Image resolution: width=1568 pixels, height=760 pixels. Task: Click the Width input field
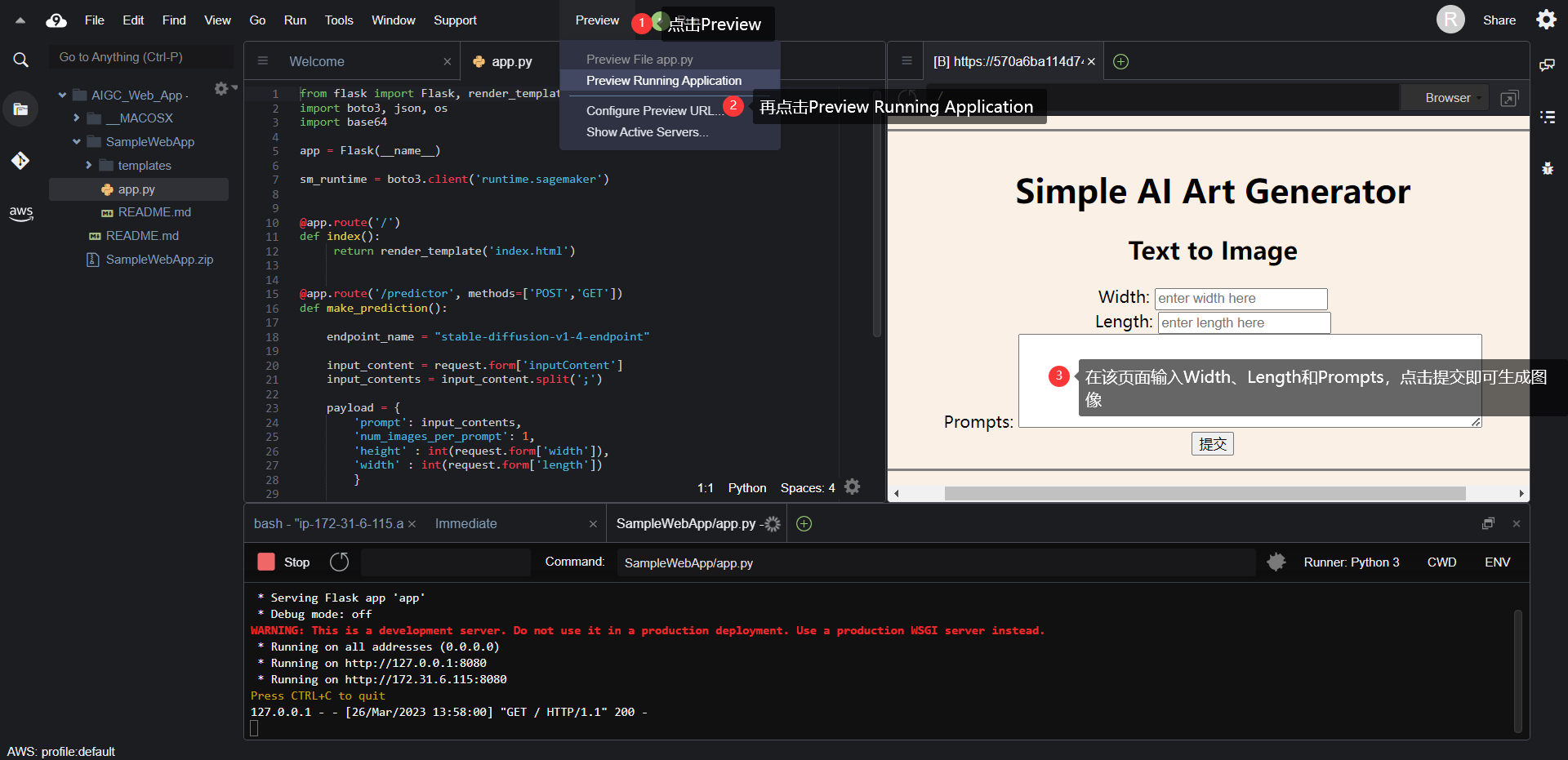tap(1241, 299)
